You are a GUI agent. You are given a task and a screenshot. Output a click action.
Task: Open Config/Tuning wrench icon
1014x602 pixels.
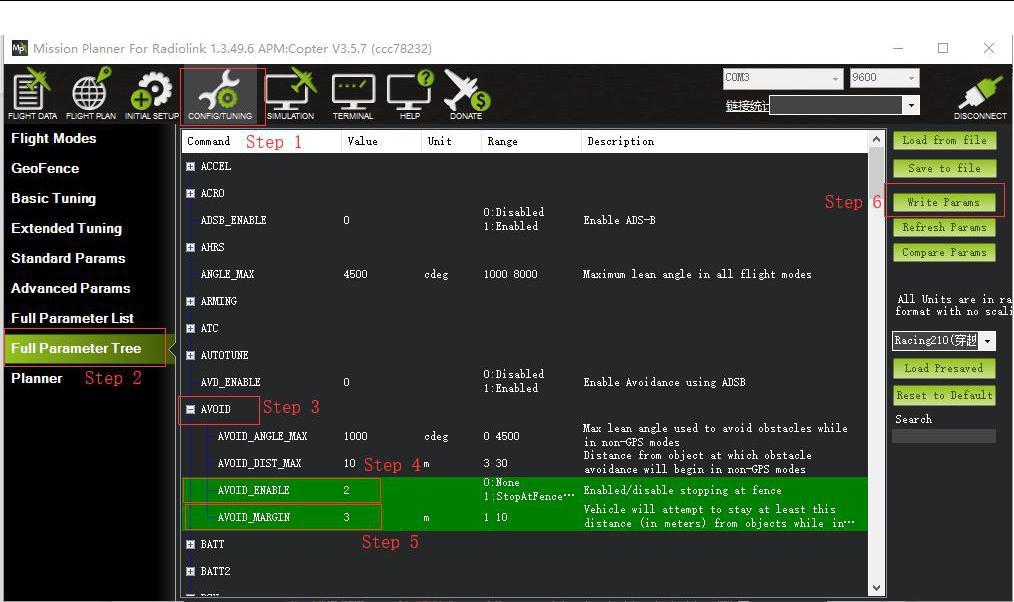[x=220, y=94]
